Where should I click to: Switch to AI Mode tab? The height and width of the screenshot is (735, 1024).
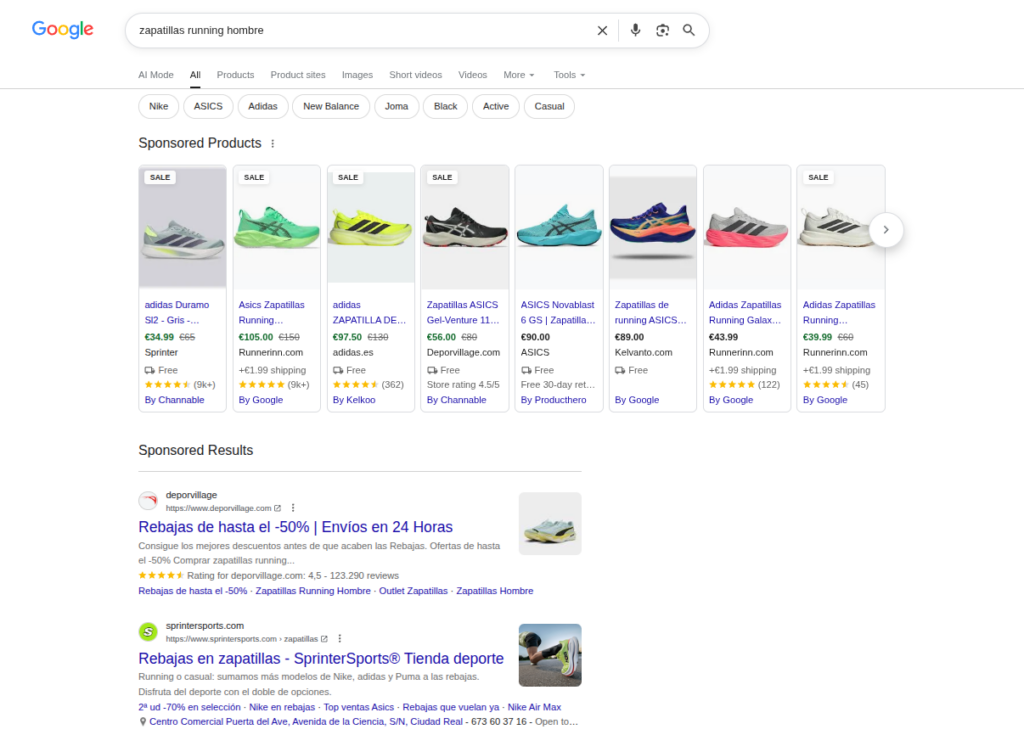click(x=155, y=74)
